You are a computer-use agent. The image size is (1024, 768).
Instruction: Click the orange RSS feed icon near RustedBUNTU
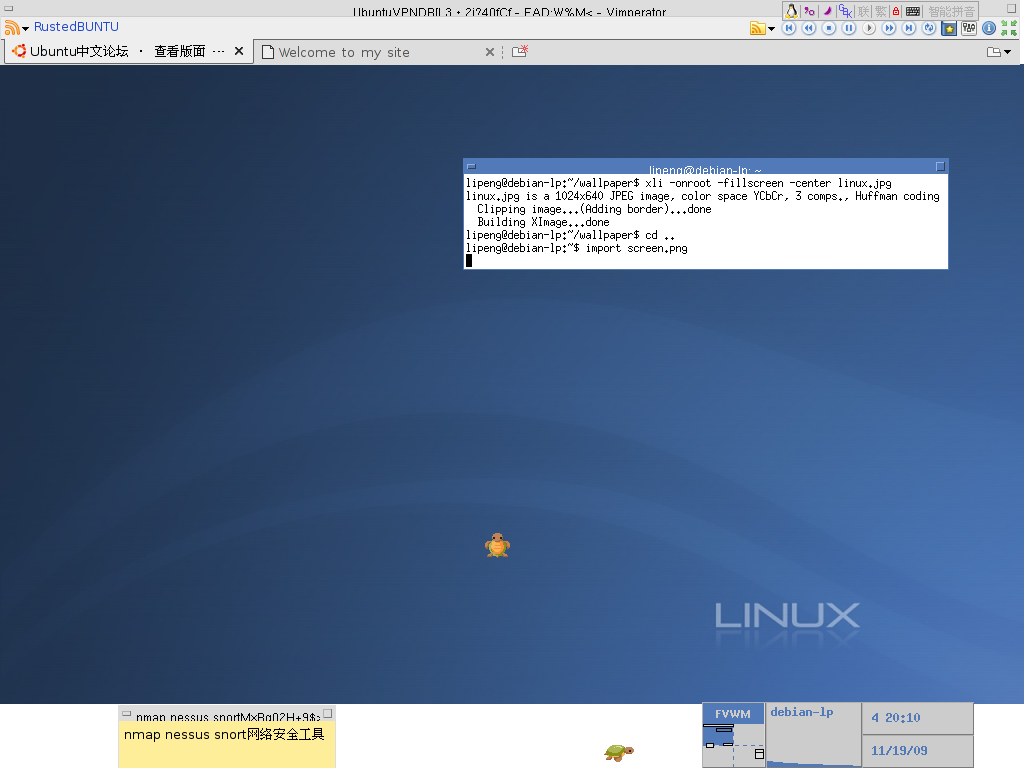[x=12, y=27]
